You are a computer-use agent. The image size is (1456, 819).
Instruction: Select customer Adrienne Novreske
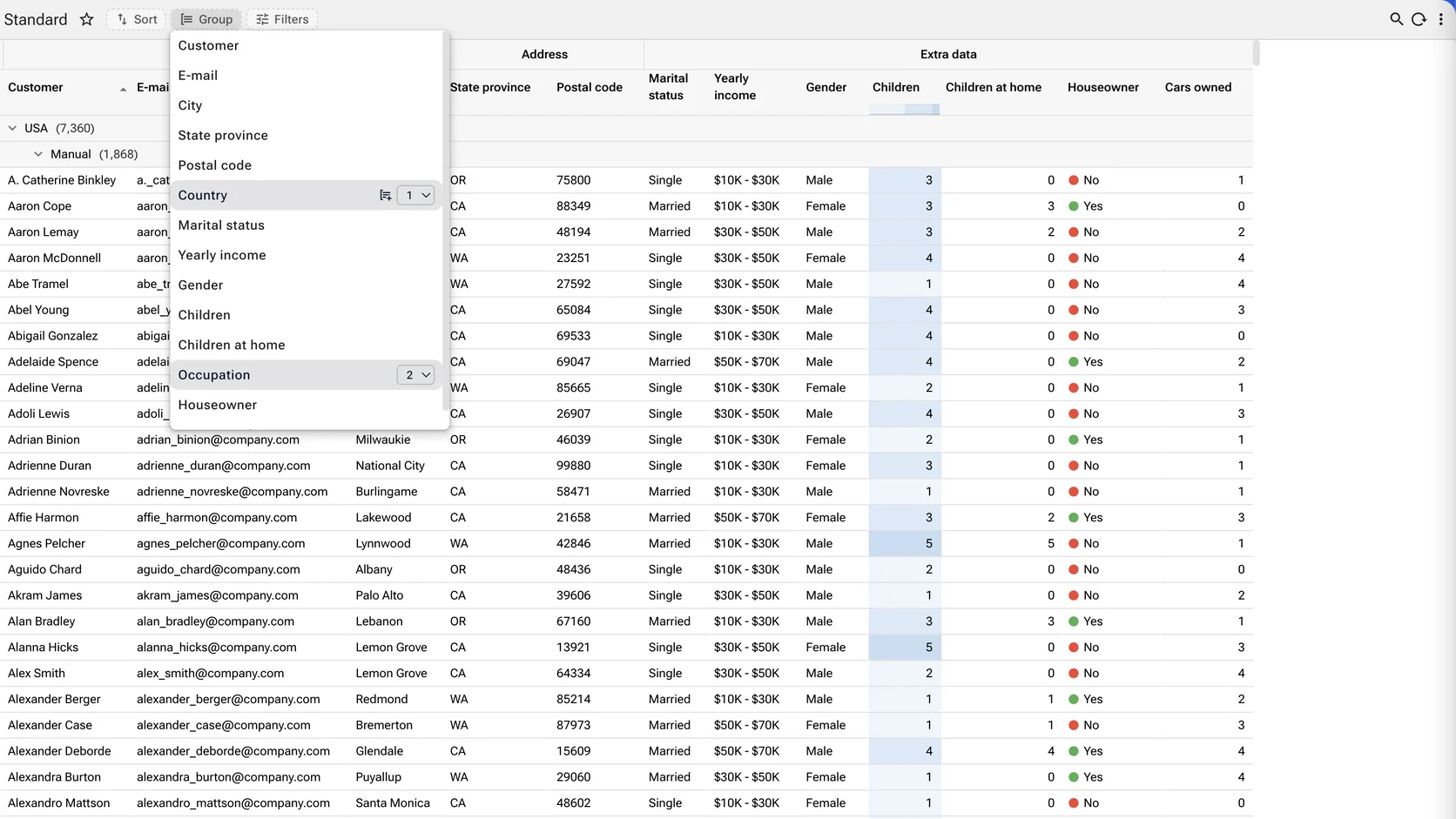58,492
